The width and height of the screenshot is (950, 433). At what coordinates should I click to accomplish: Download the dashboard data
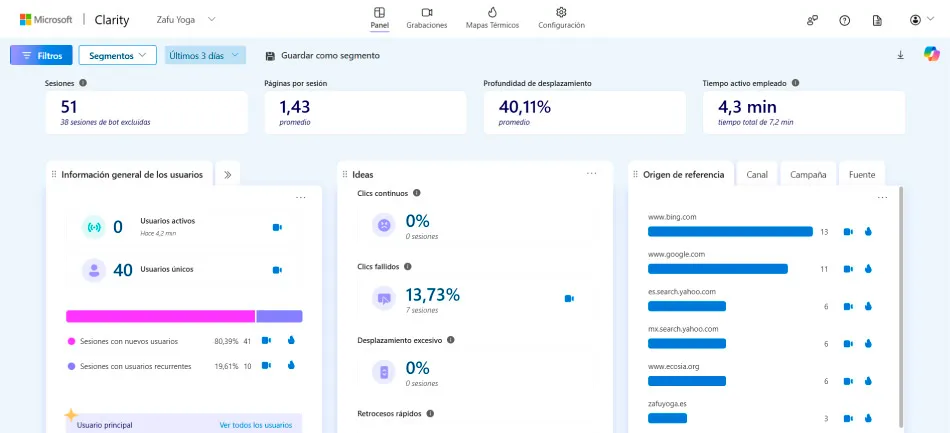point(900,55)
